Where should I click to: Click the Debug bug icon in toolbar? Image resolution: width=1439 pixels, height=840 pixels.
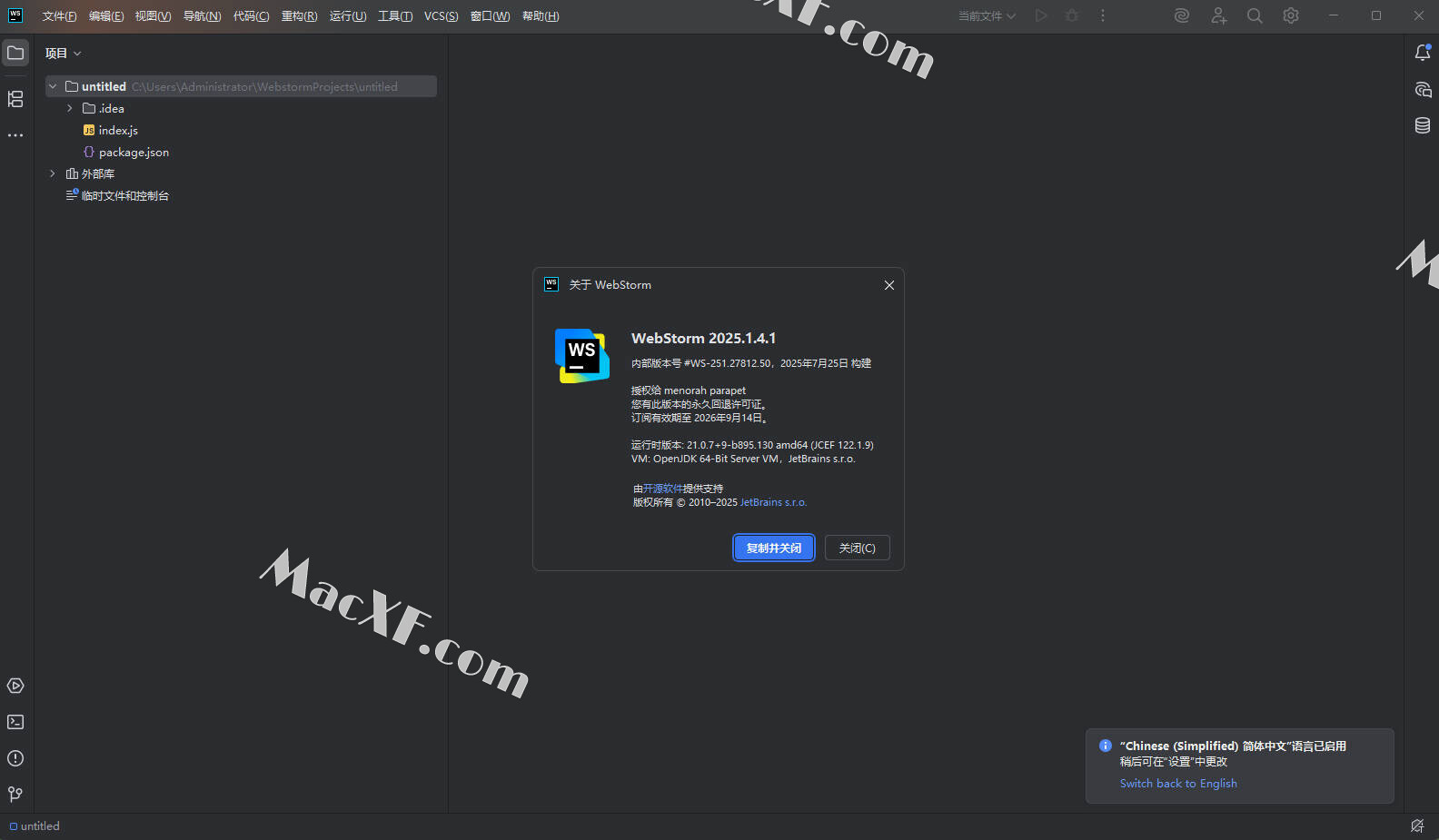1072,15
